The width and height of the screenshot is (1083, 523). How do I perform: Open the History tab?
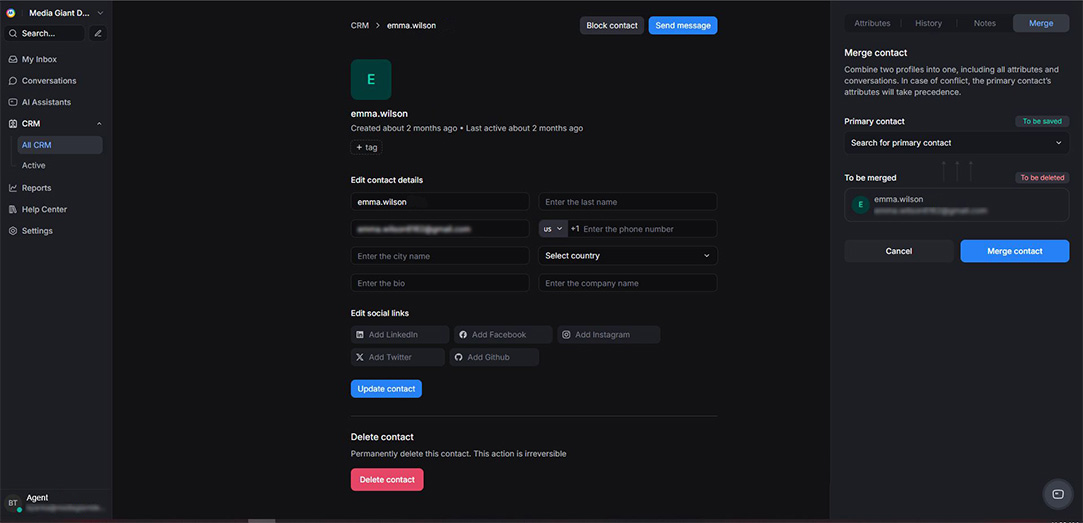pyautogui.click(x=928, y=23)
